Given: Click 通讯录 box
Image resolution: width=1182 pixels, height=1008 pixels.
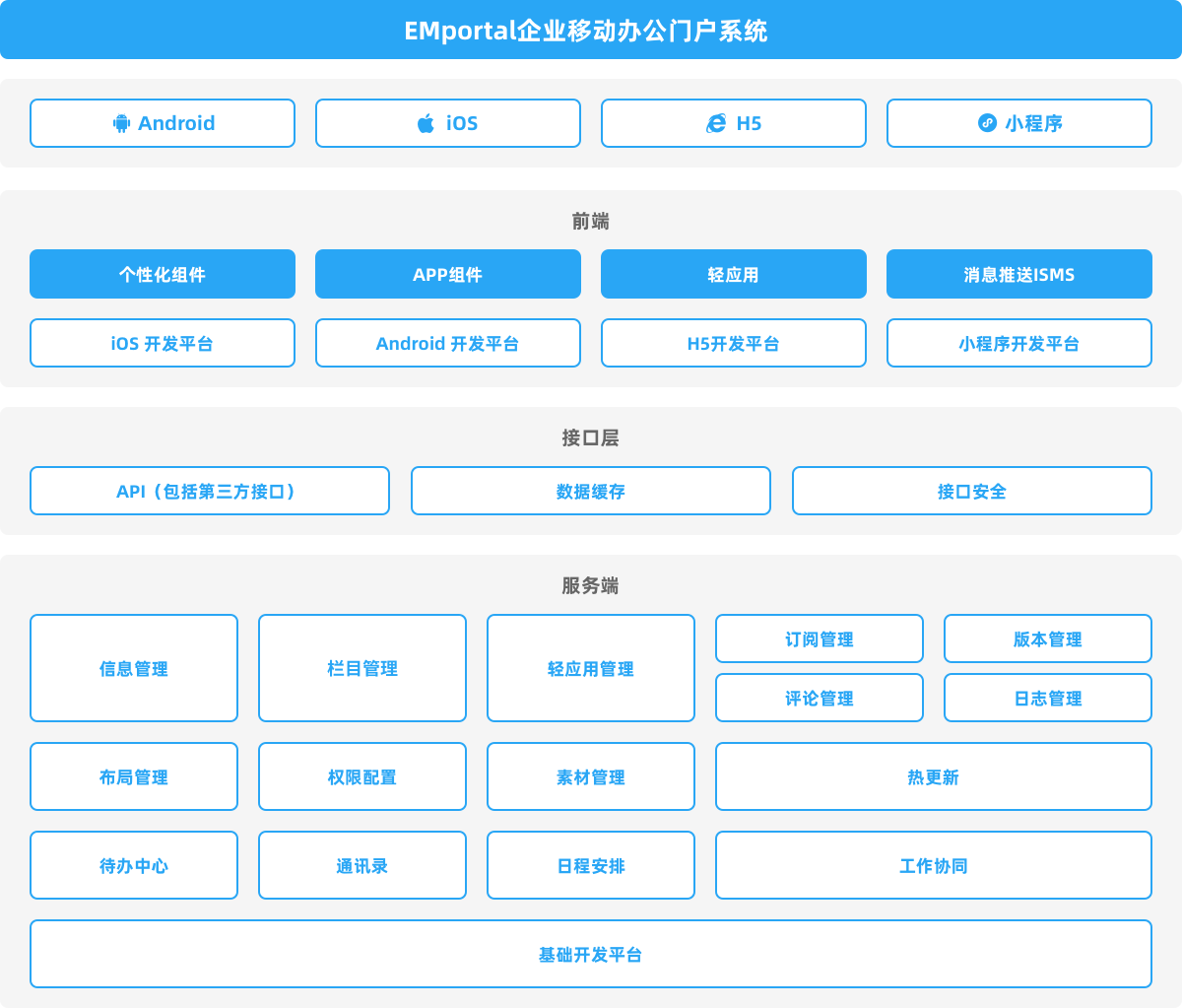Looking at the screenshot, I should click(362, 865).
